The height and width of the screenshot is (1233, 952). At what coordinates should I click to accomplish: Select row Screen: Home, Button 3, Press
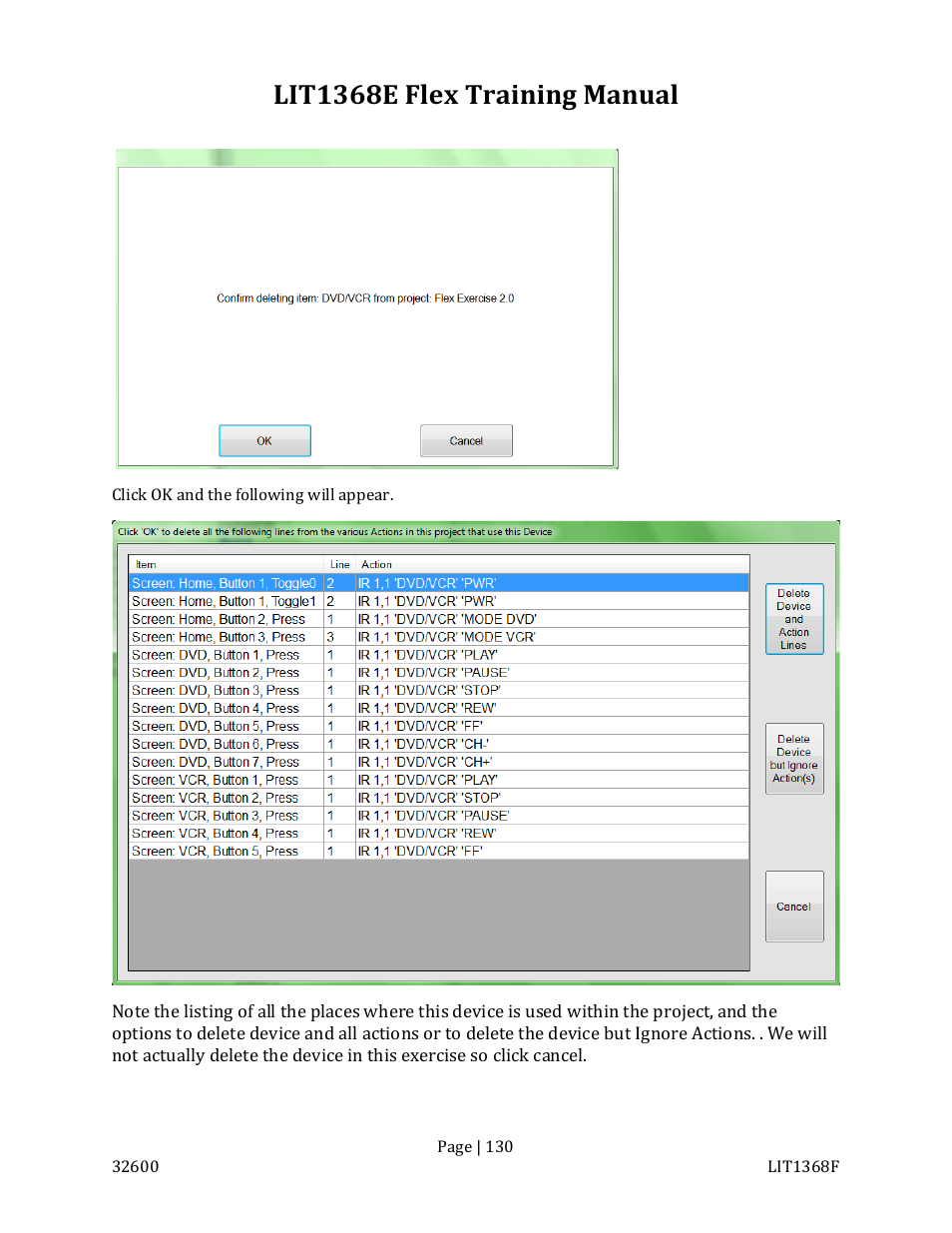439,637
